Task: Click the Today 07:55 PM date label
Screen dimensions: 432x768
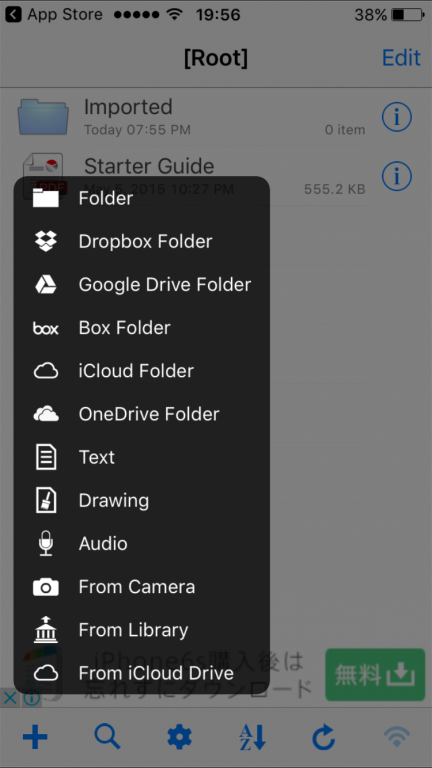Action: 137,130
